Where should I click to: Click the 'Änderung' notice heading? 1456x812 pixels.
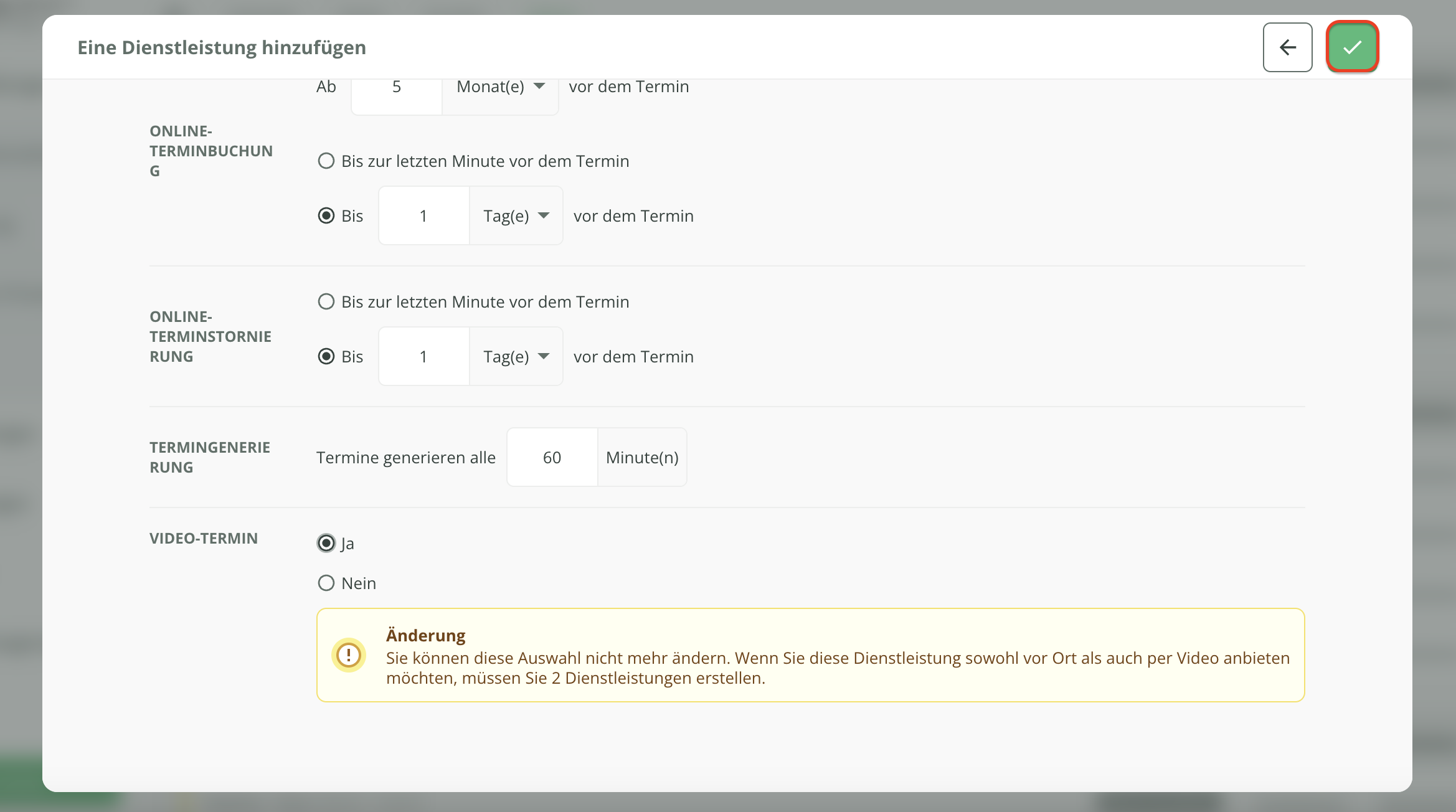point(425,636)
